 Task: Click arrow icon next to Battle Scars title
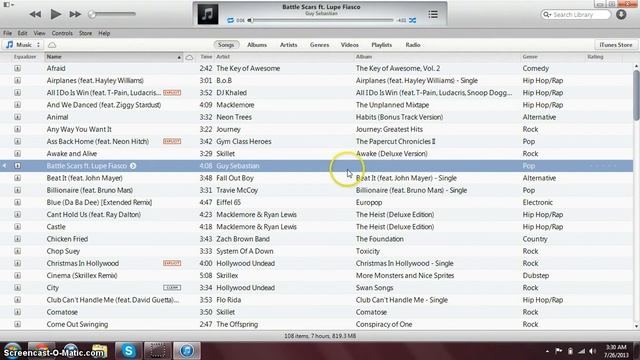(x=133, y=166)
